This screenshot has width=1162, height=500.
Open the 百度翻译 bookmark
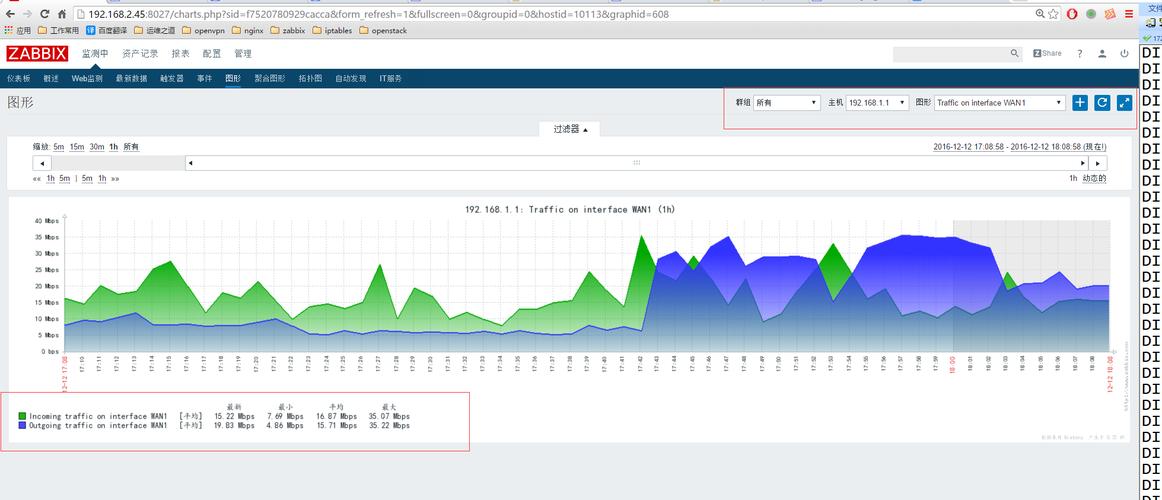(x=107, y=31)
